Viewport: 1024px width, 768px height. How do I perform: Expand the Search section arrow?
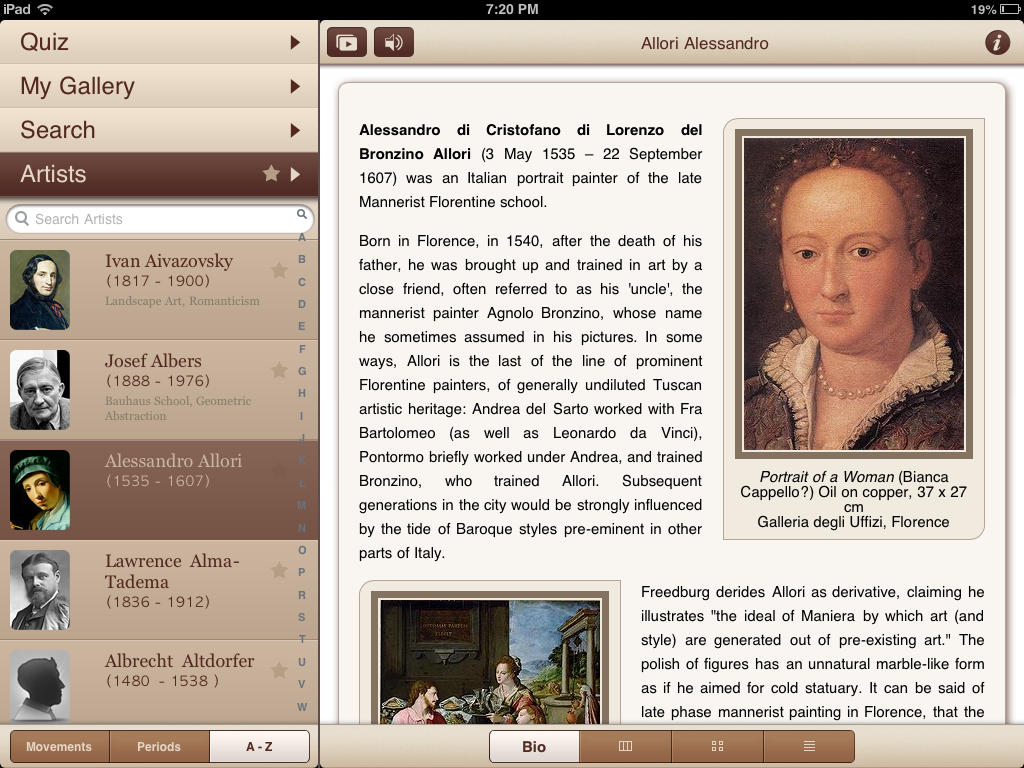[295, 130]
